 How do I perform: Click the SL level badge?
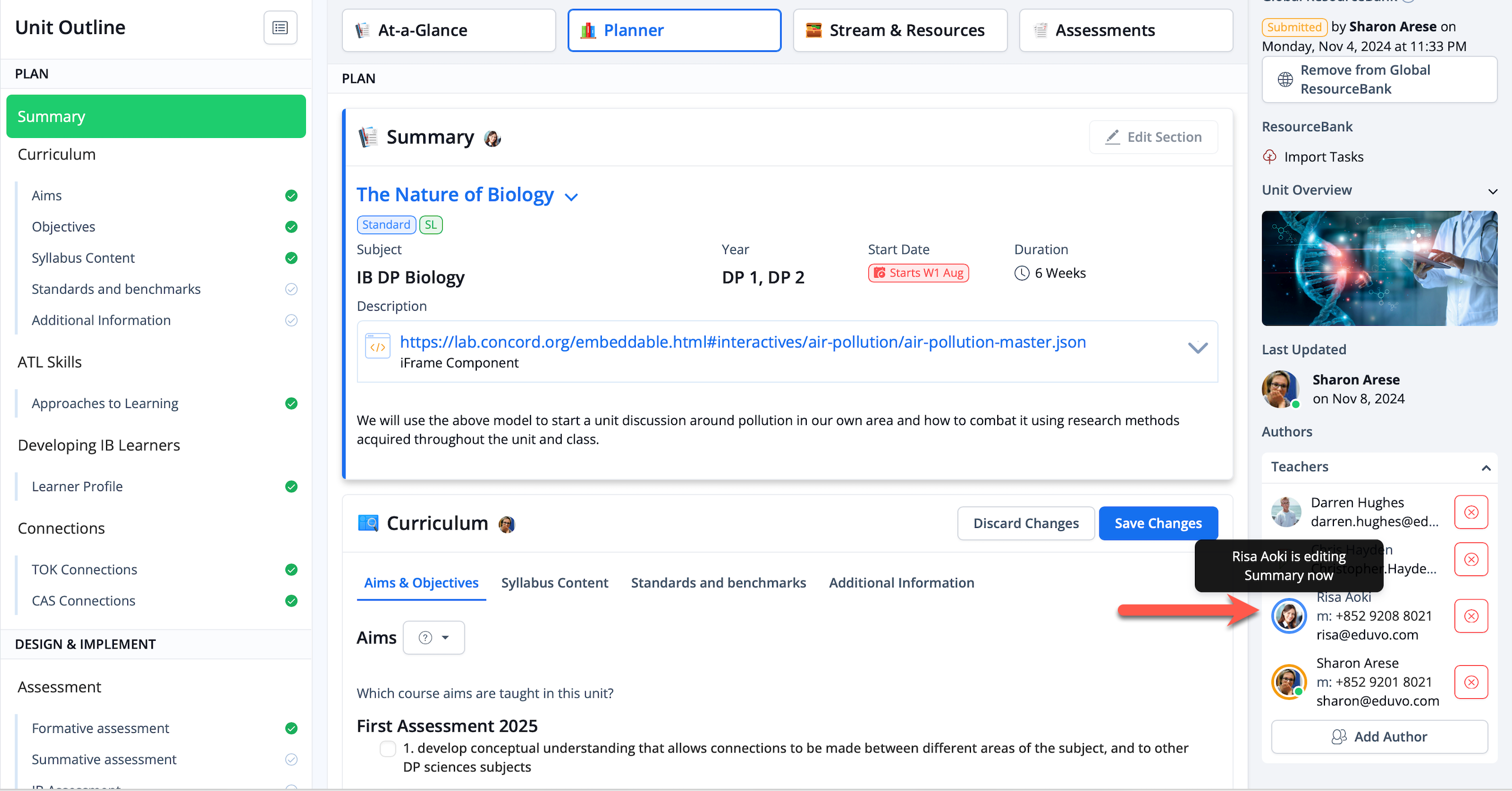(430, 225)
